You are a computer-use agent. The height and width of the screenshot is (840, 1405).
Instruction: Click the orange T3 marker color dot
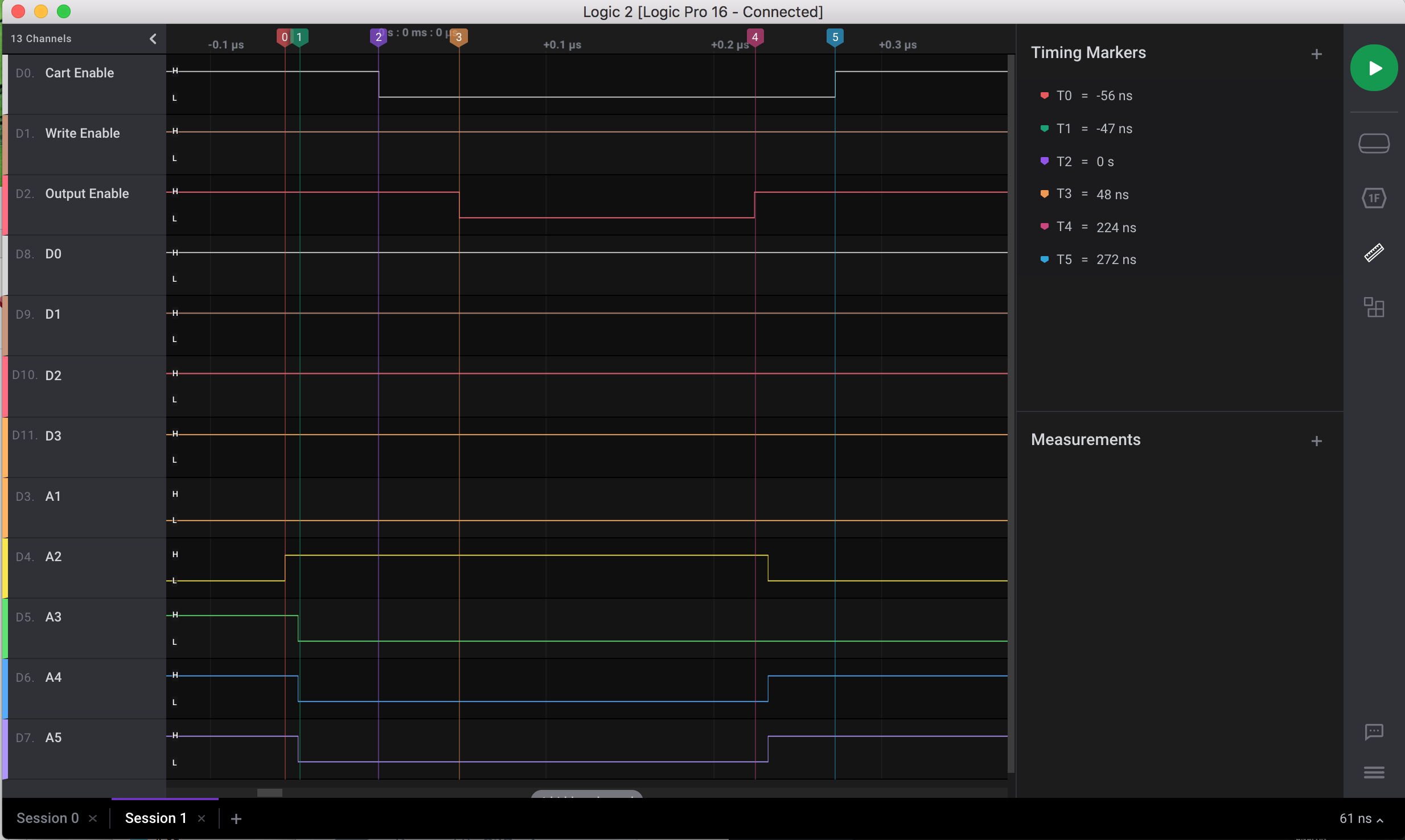tap(1044, 193)
